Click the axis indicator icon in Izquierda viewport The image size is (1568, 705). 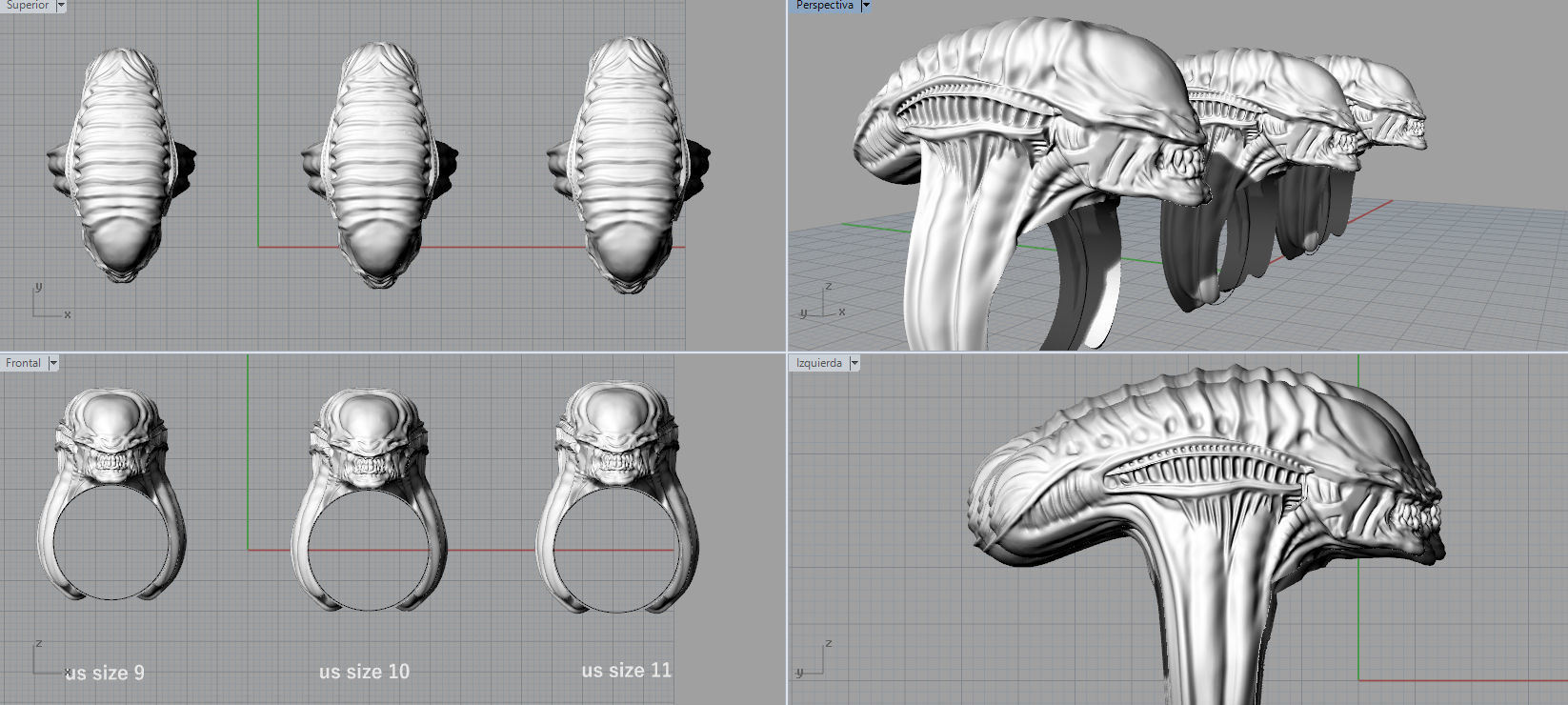[x=813, y=659]
